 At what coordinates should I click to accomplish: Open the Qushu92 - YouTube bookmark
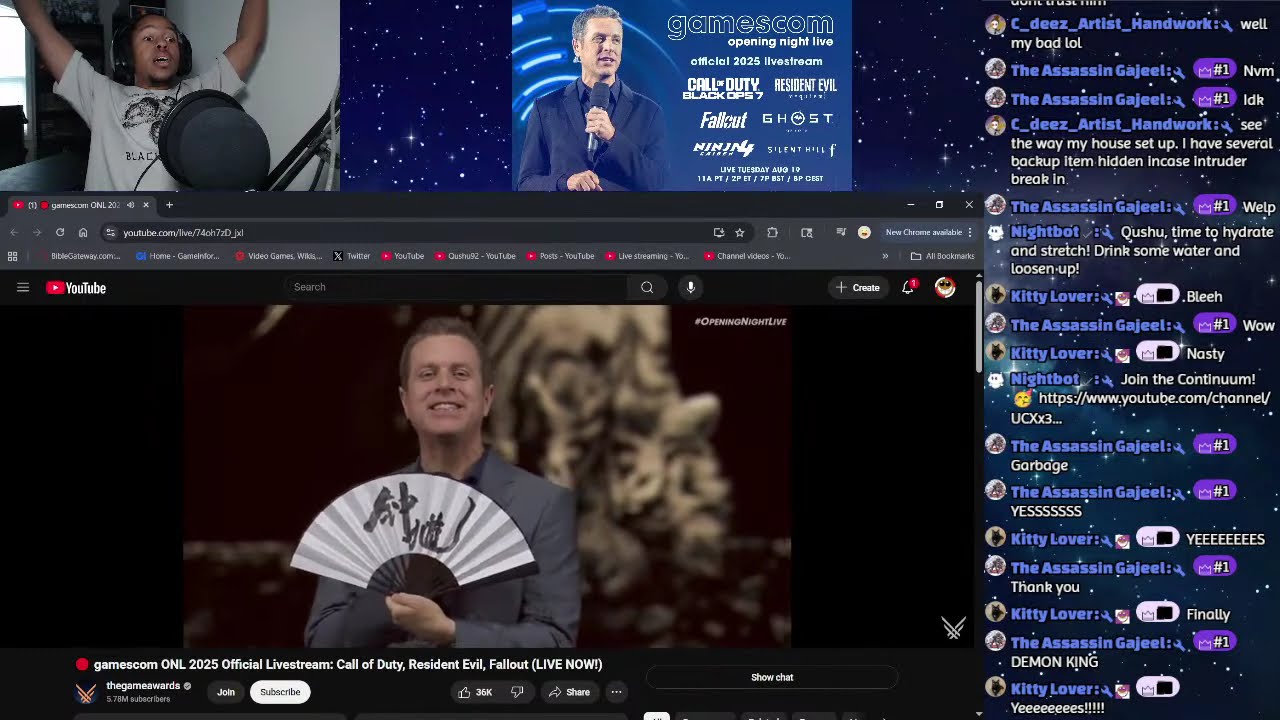(475, 256)
